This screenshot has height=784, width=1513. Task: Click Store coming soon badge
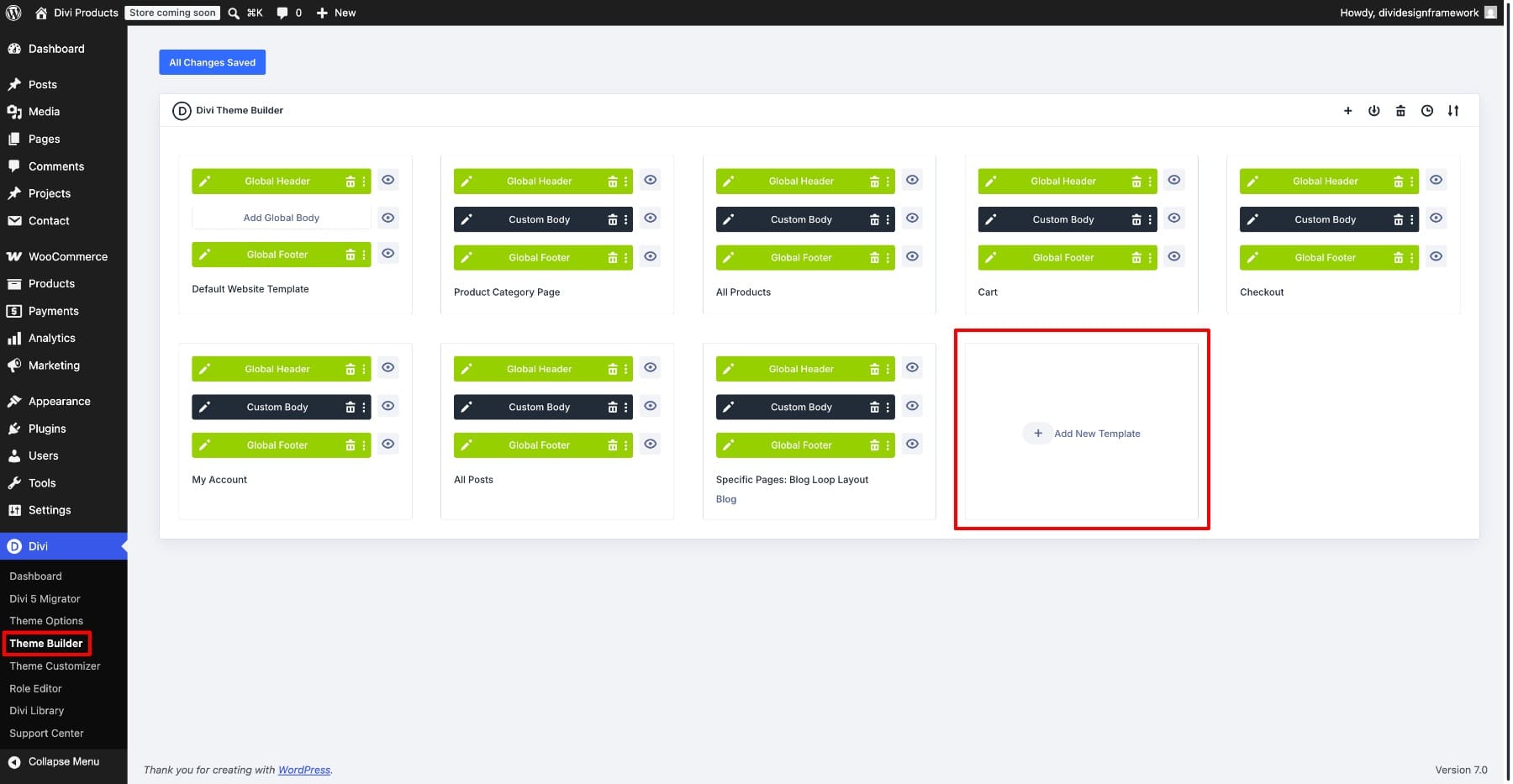coord(172,13)
